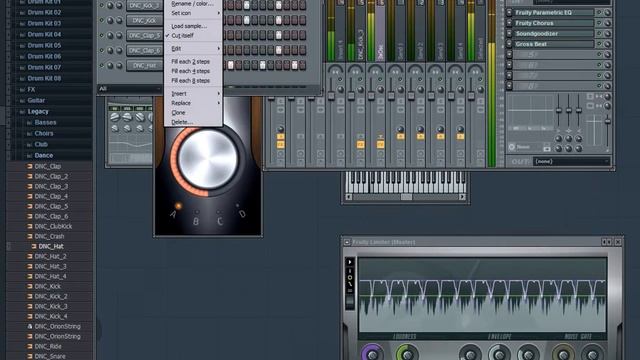
Task: Click the rightmost knob in the Fruity Limiter bottom row
Action: 593,354
